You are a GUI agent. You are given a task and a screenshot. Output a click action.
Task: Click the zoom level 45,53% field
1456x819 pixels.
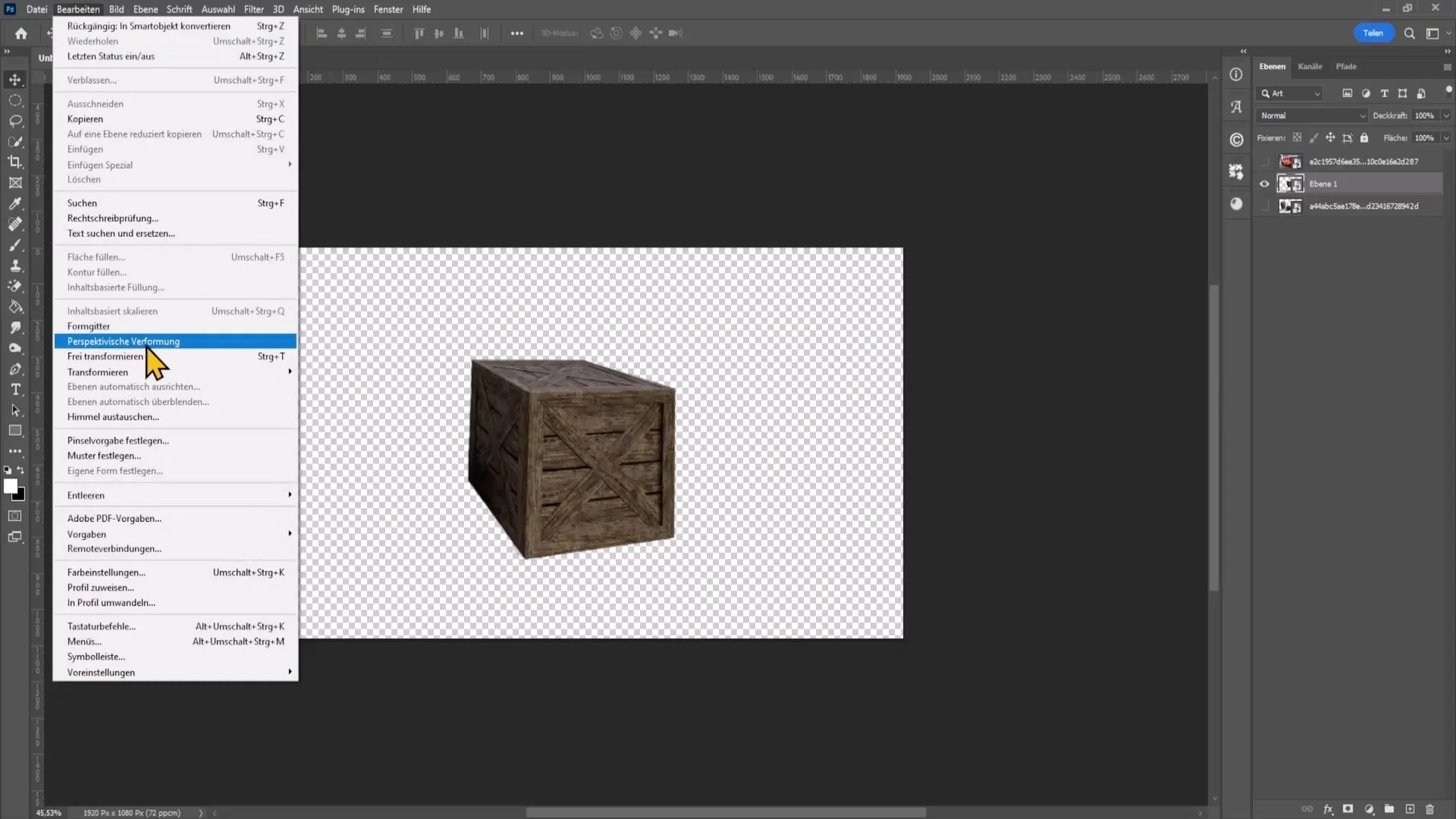[x=49, y=813]
